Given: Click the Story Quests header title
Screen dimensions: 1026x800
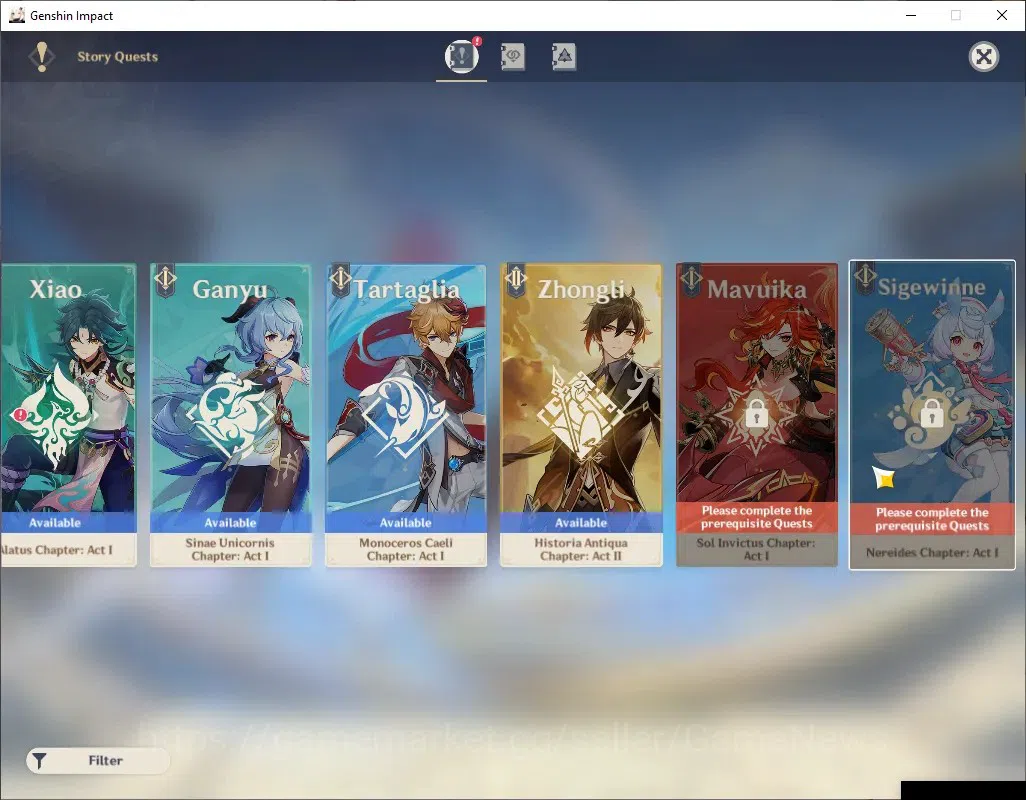Looking at the screenshot, I should (118, 57).
